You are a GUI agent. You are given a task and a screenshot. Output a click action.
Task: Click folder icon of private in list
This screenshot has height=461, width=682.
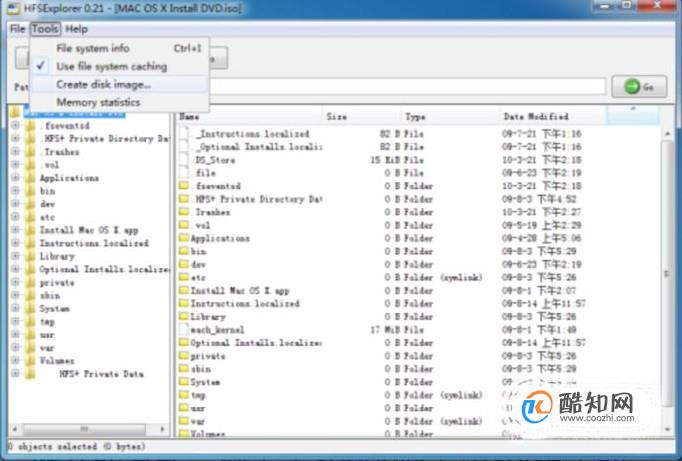tap(184, 355)
